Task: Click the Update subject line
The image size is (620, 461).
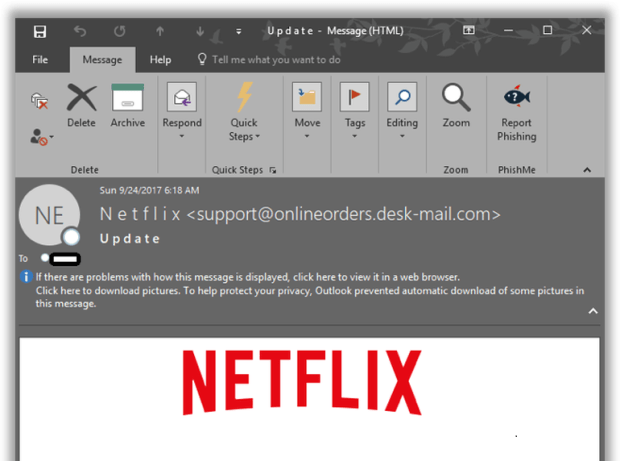Action: coord(130,238)
